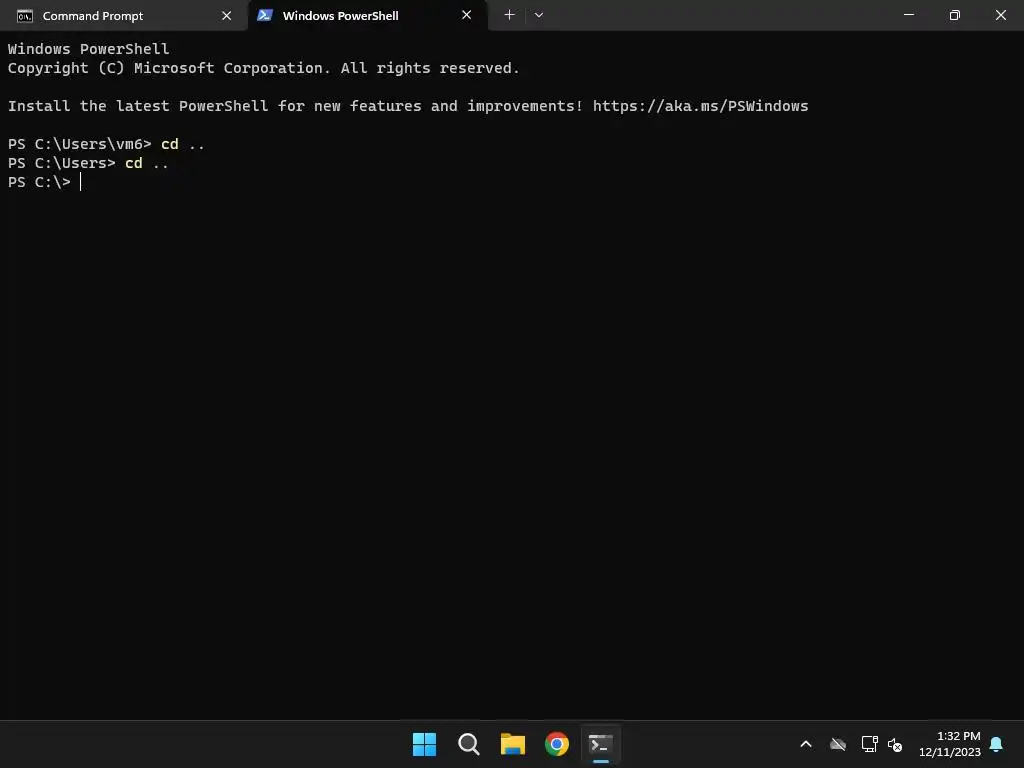Click the PowerShell tab icon

[x=264, y=15]
